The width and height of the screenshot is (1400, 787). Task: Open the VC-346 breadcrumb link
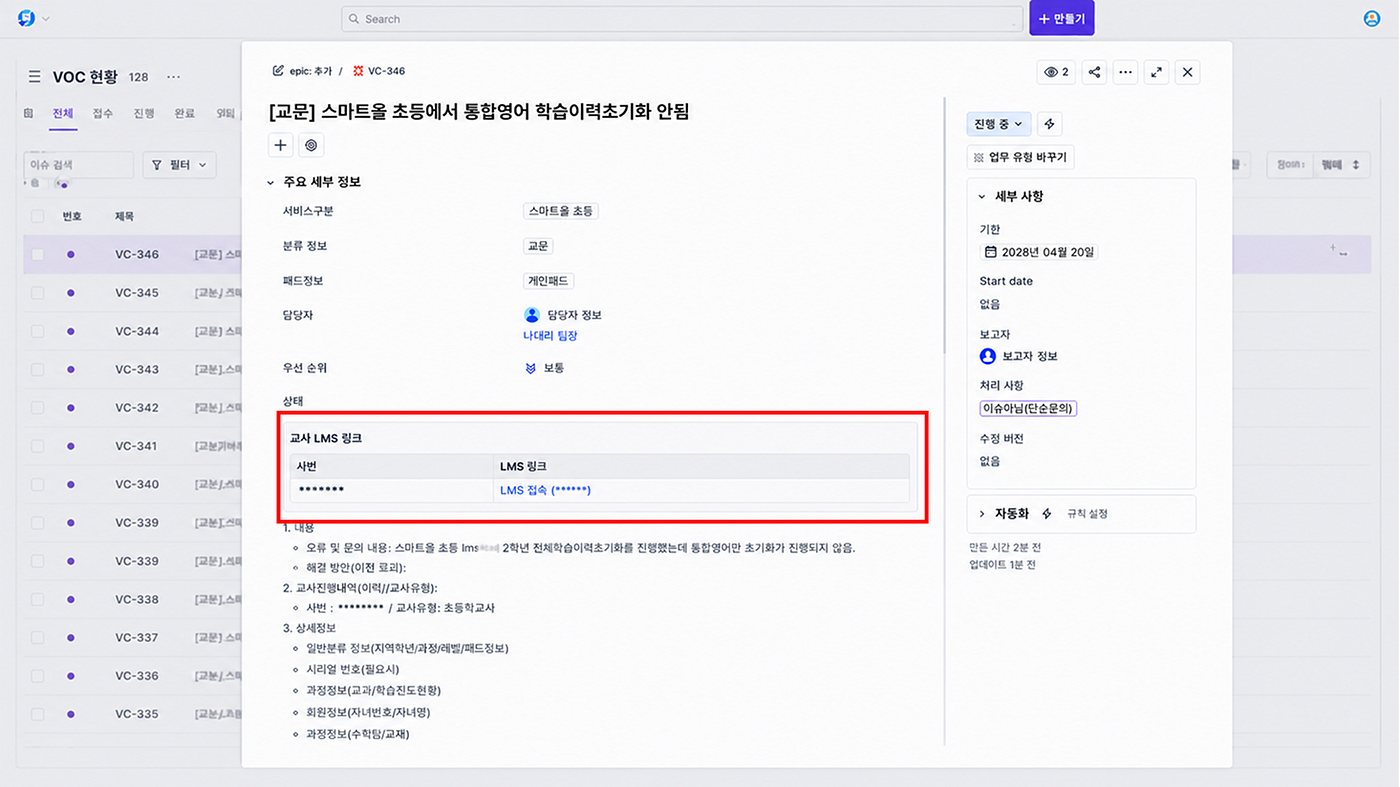386,71
